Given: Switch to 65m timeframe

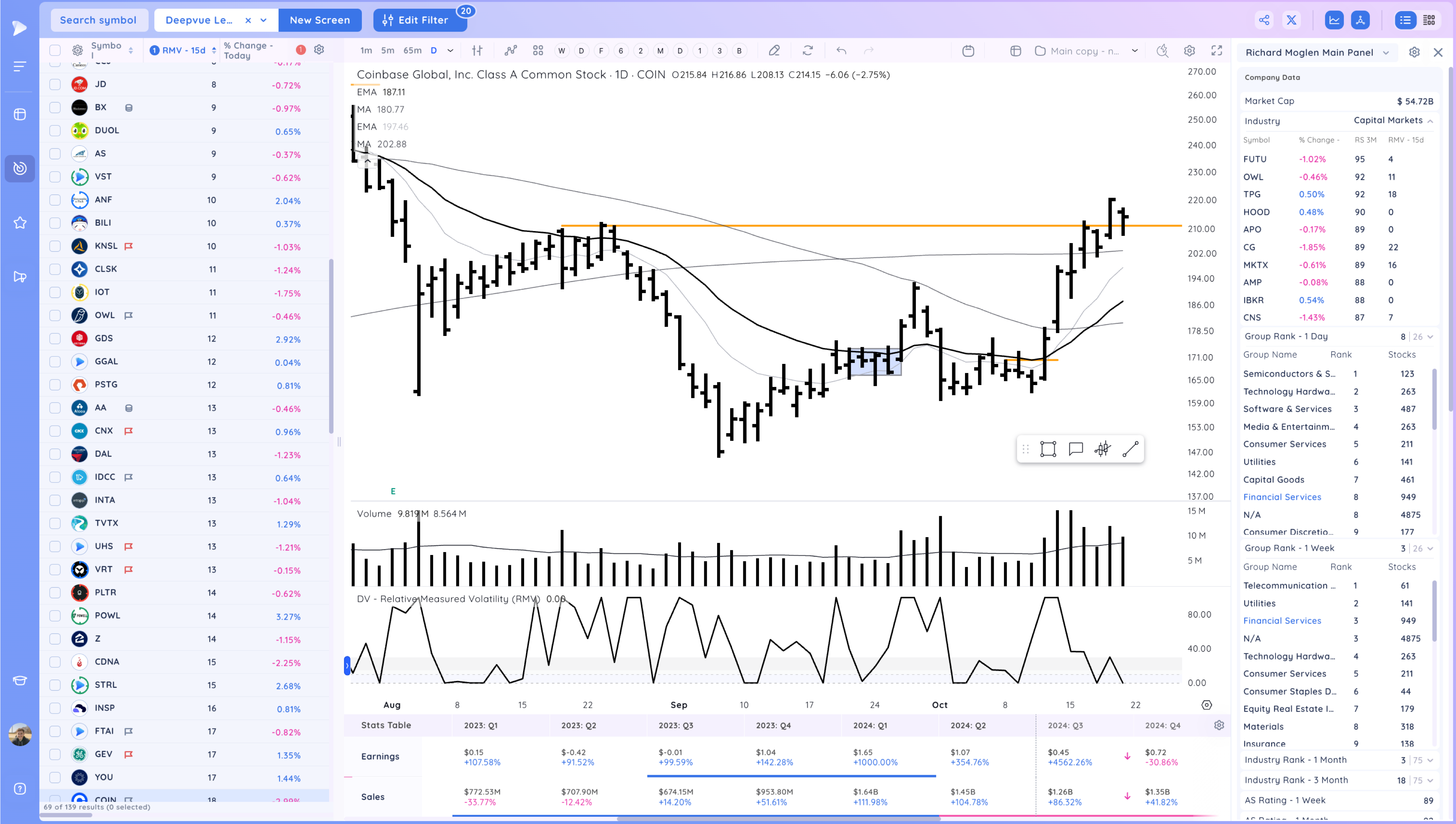Looking at the screenshot, I should tap(412, 51).
